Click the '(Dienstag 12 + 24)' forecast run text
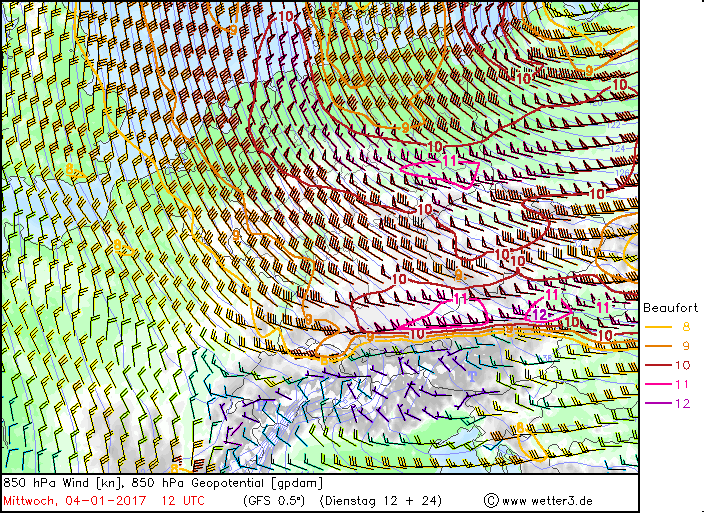This screenshot has height=513, width=704. tap(381, 501)
